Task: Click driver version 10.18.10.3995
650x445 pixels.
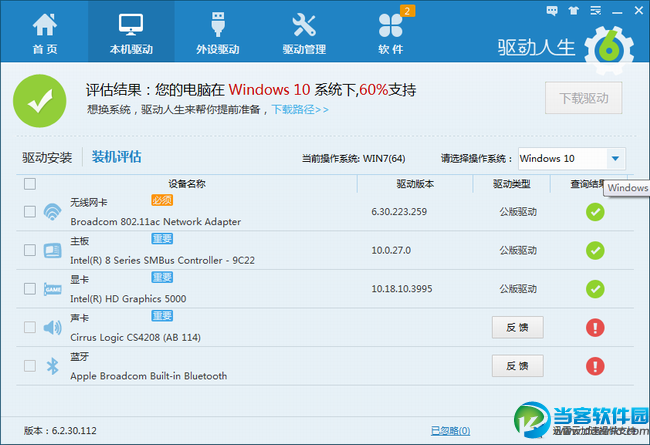Action: point(402,289)
